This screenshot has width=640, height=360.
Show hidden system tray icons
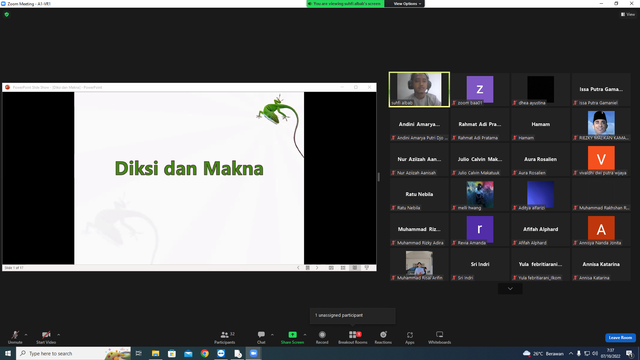[x=571, y=353]
